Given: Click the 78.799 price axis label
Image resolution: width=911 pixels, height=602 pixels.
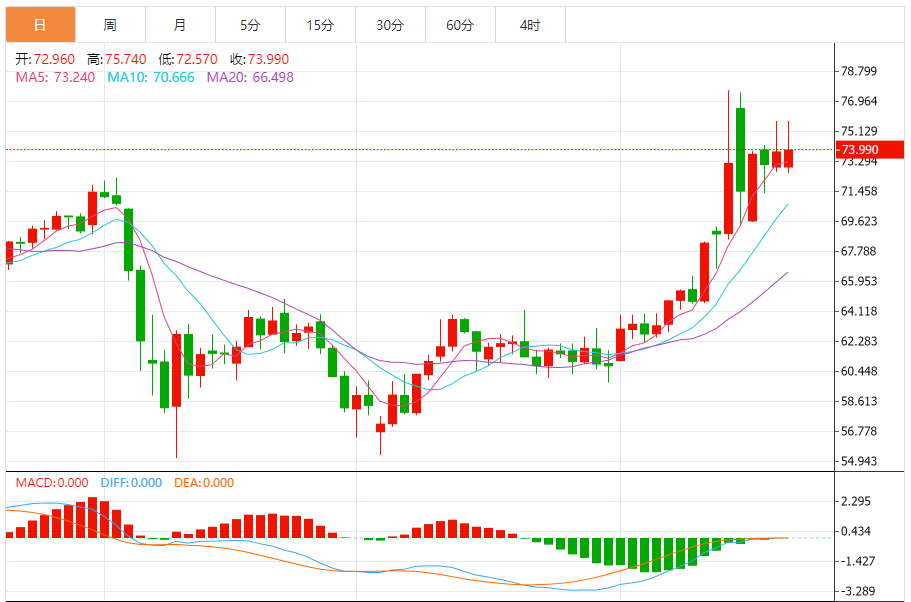Looking at the screenshot, I should coord(859,71).
